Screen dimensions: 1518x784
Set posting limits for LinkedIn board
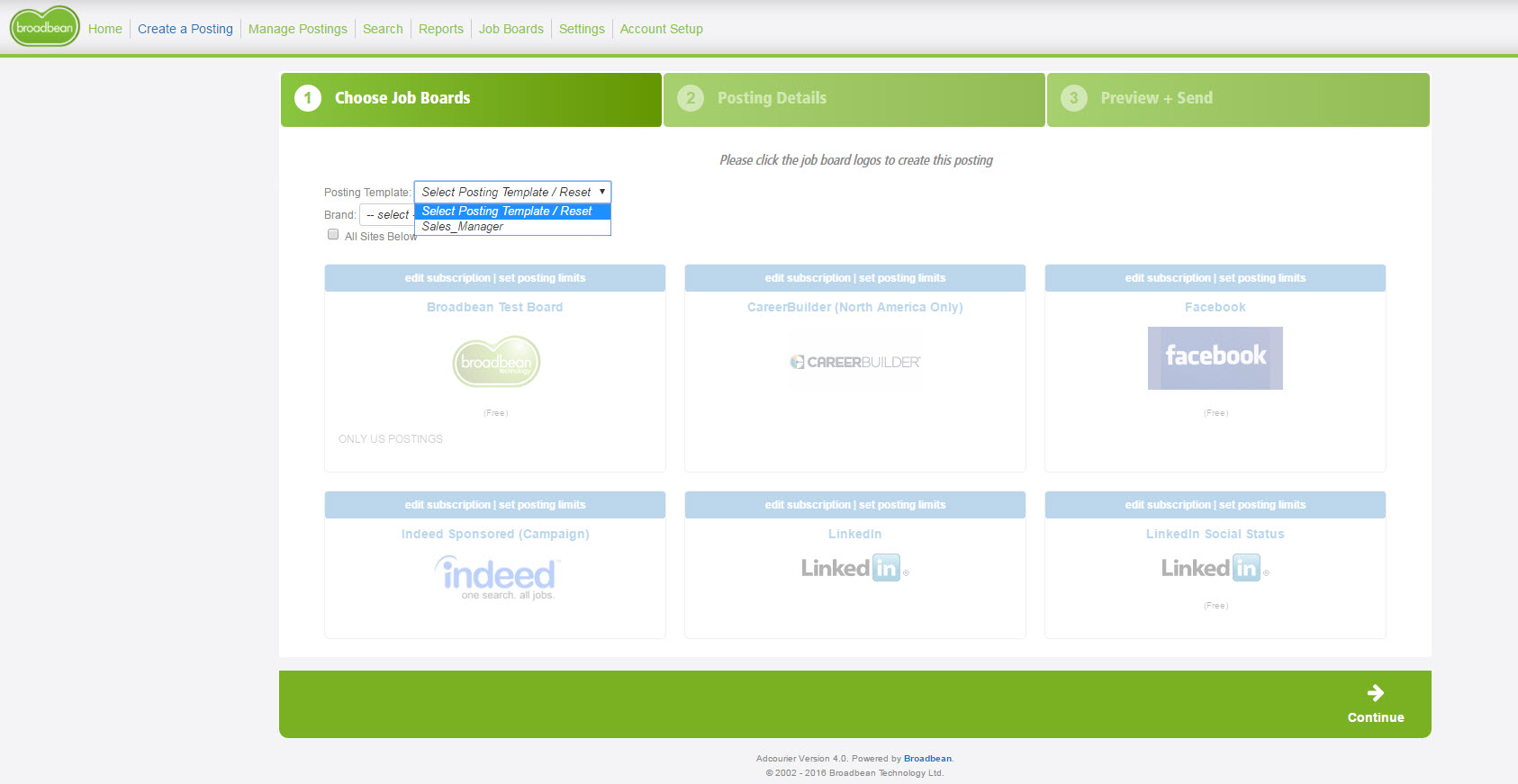tap(902, 505)
